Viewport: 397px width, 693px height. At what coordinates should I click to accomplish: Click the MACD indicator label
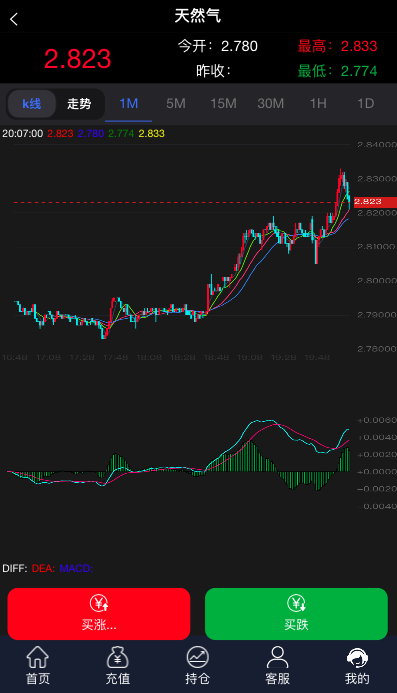click(76, 568)
